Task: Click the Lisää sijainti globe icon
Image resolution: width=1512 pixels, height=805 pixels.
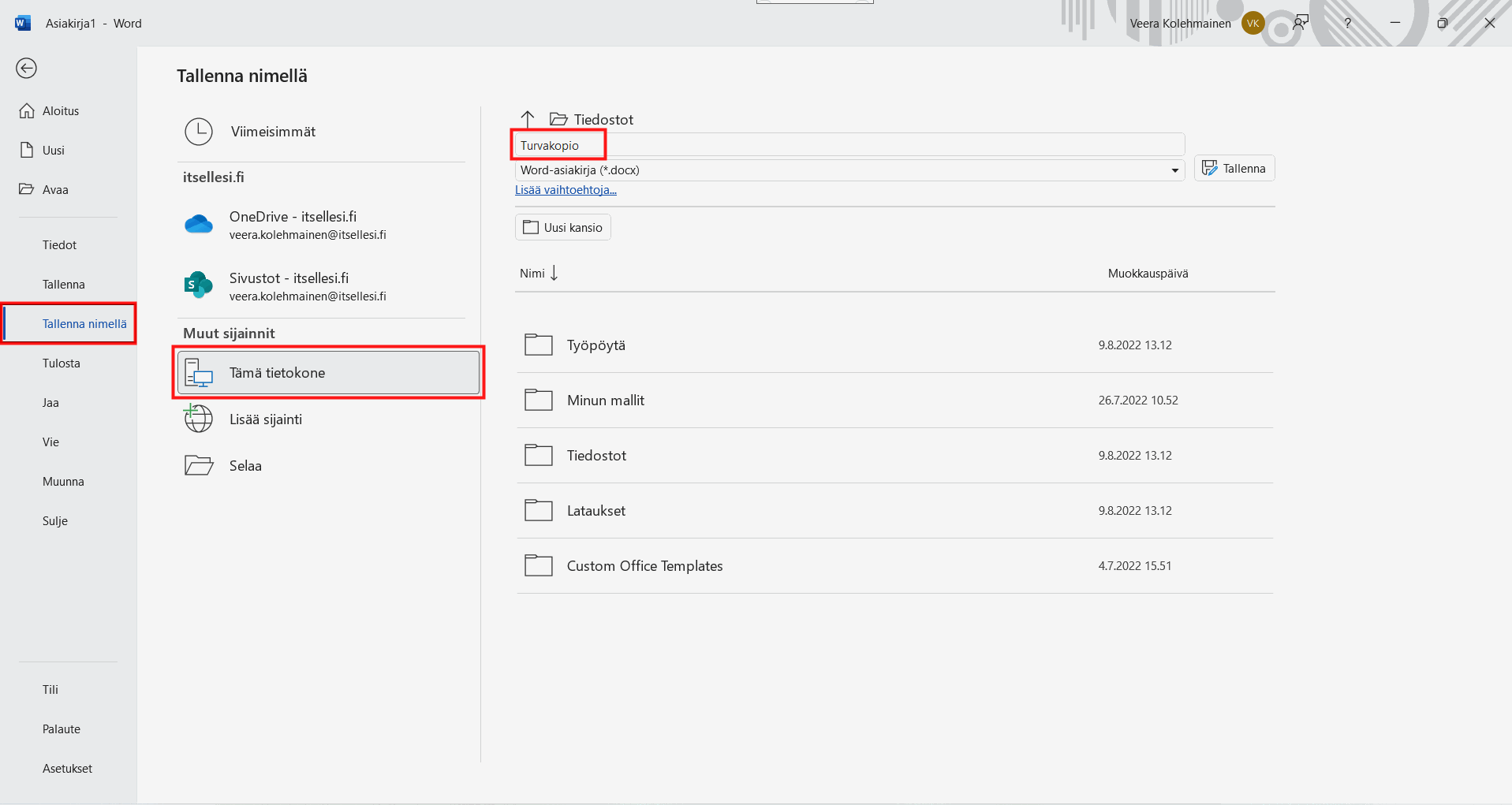Action: click(x=197, y=418)
